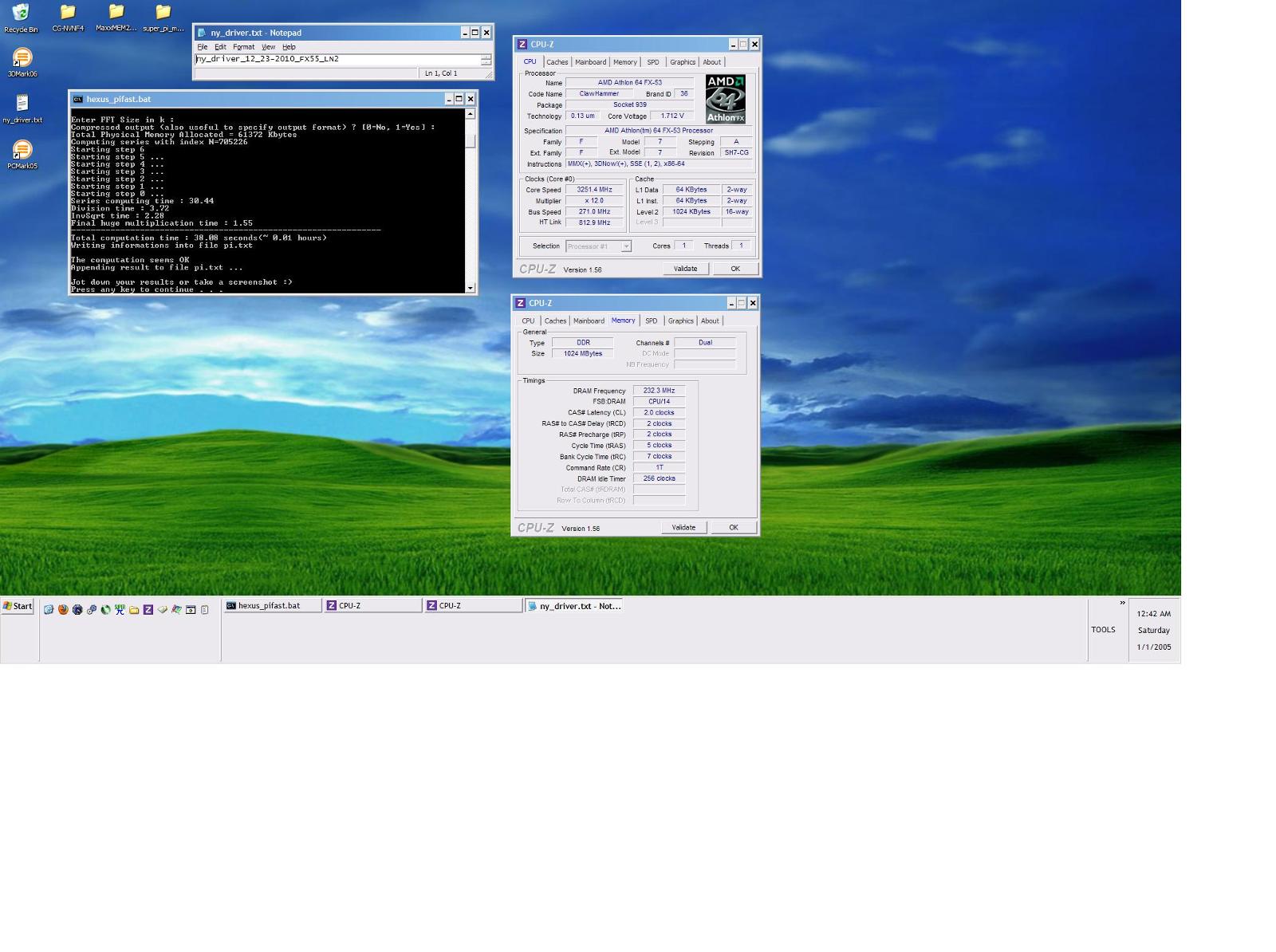
Task: Click the black window quick launch icon
Action: (191, 609)
